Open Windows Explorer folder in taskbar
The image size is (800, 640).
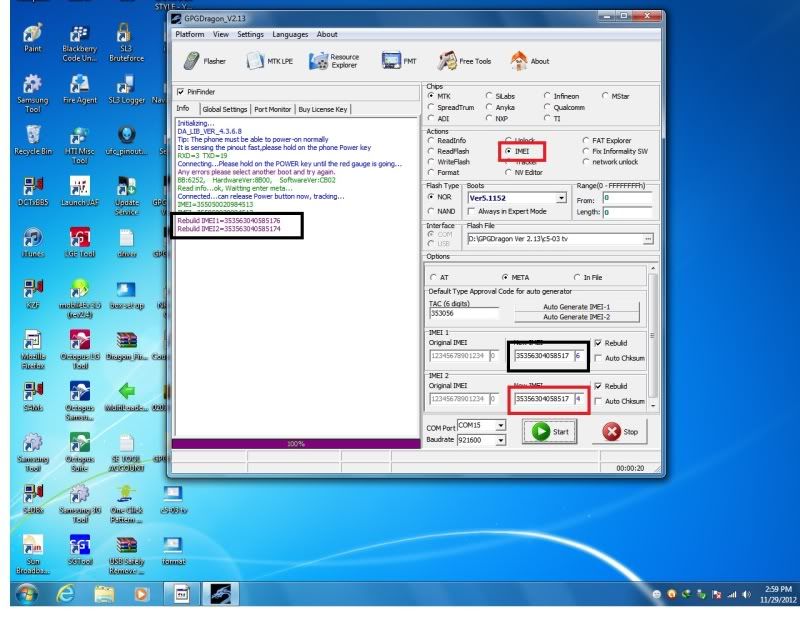(104, 594)
